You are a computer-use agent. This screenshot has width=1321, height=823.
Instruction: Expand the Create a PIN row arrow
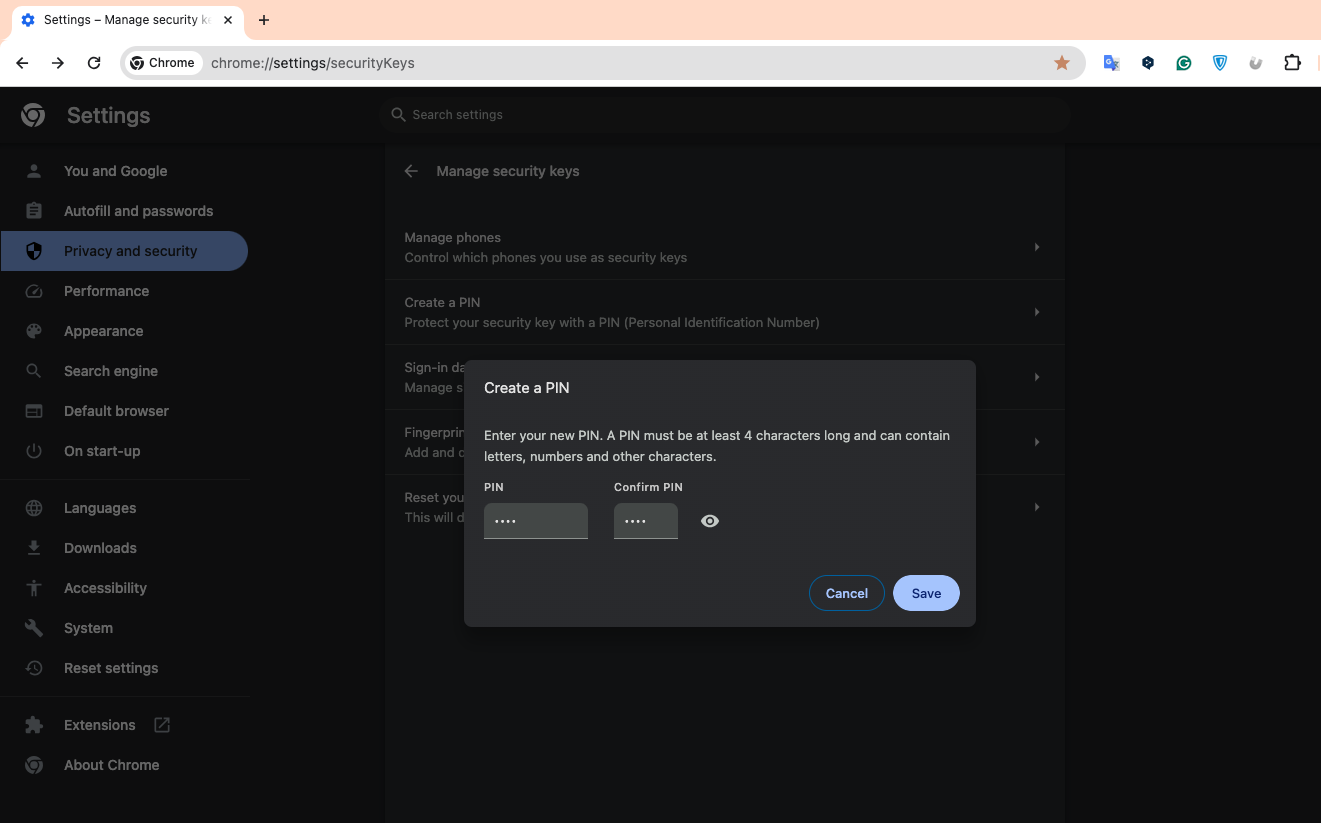(x=1037, y=312)
